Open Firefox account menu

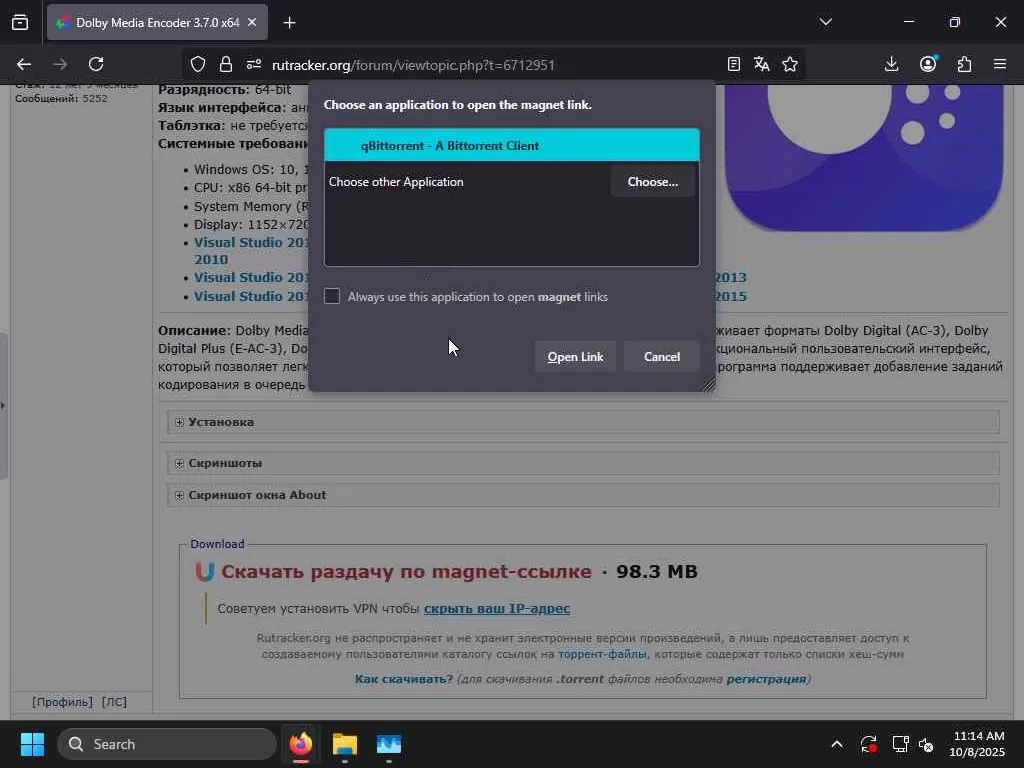[928, 63]
